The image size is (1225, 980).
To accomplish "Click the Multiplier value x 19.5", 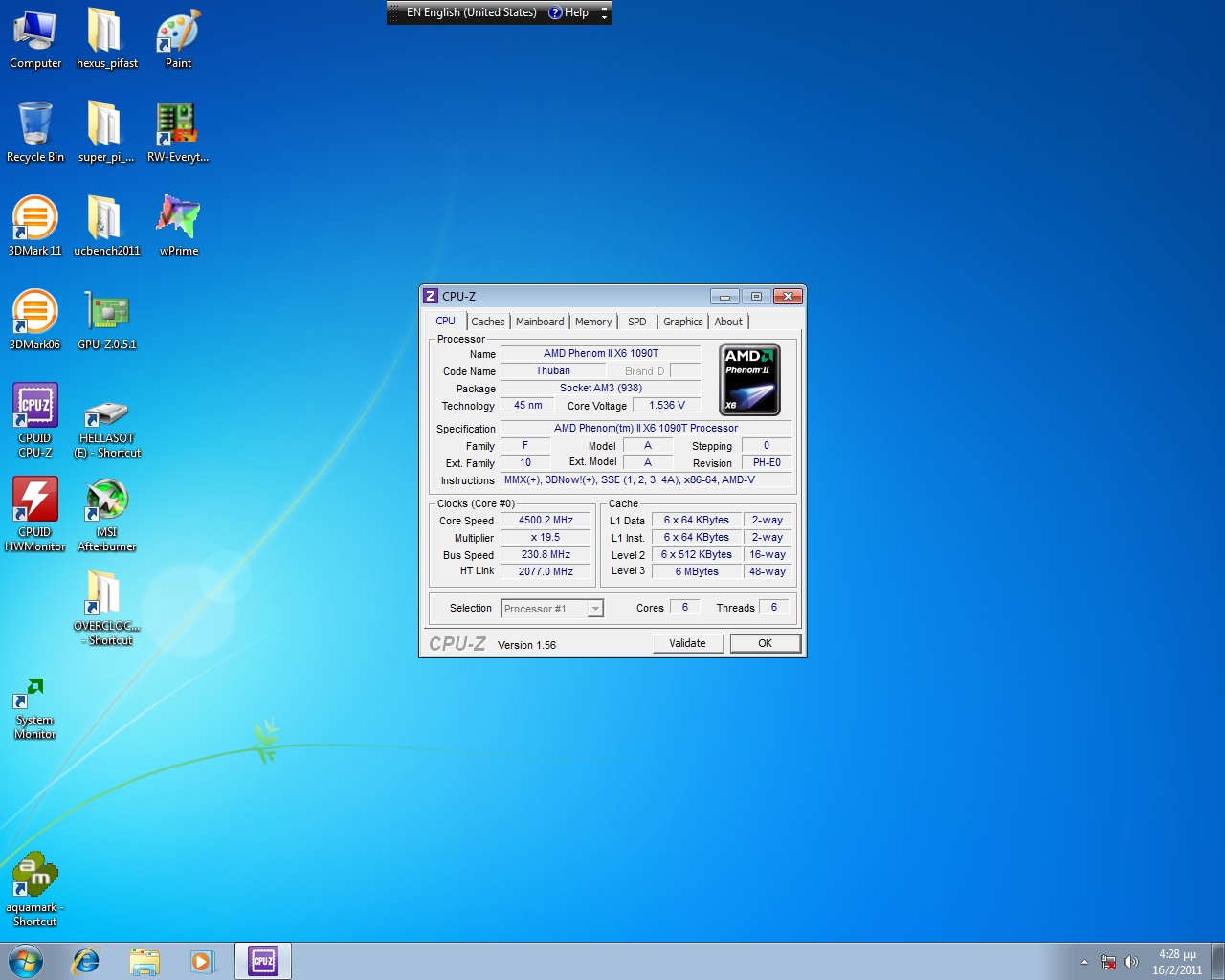I will click(x=546, y=538).
